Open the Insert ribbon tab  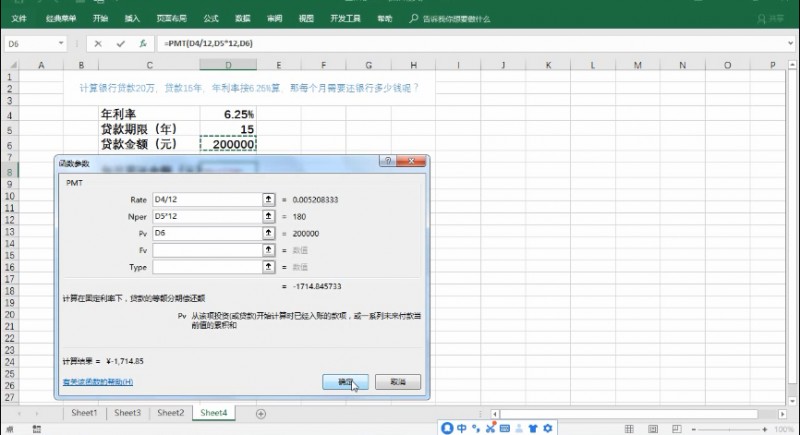coord(132,18)
